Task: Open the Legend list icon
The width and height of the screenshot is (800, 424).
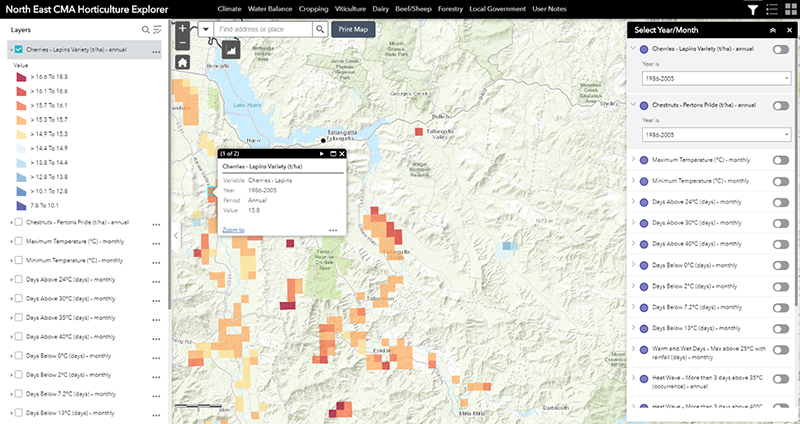Action: pyautogui.click(x=771, y=9)
